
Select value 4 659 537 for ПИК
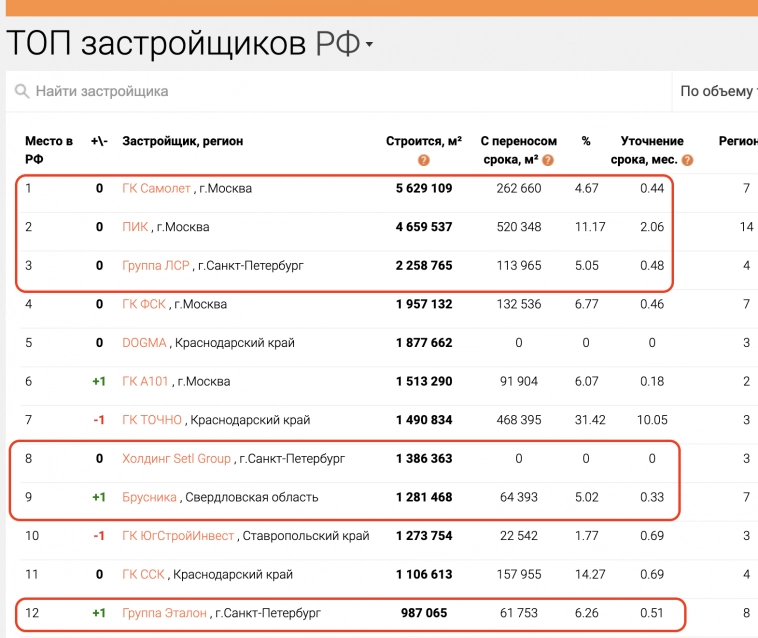(424, 227)
